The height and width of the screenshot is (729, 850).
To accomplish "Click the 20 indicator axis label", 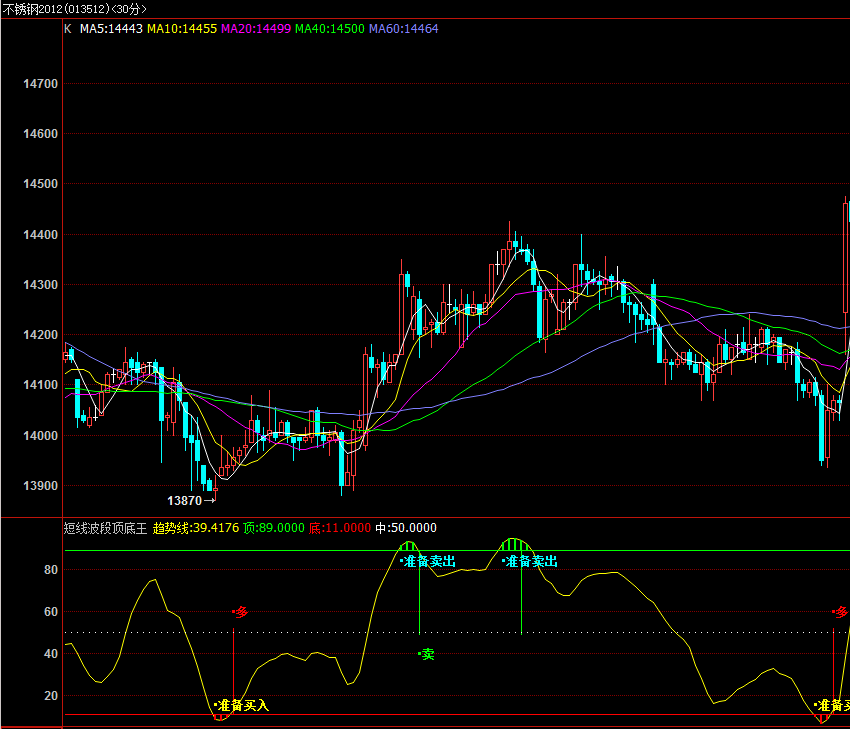I will pyautogui.click(x=51, y=695).
